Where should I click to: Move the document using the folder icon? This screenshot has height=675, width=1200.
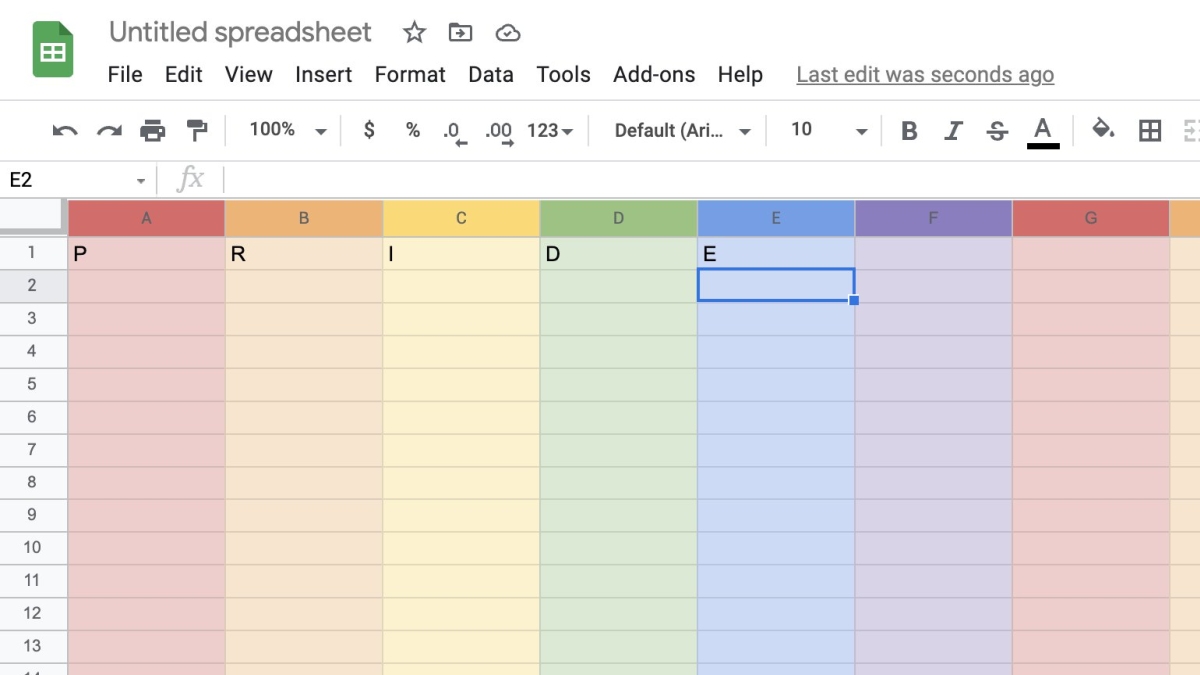point(460,33)
